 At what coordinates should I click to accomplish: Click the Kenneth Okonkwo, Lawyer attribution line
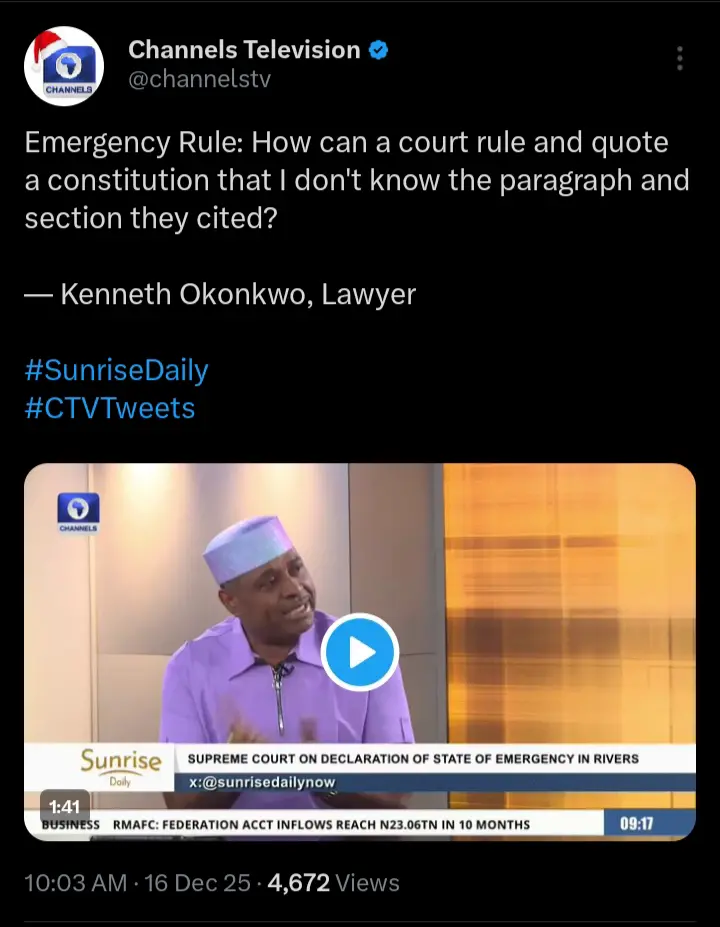pyautogui.click(x=220, y=294)
